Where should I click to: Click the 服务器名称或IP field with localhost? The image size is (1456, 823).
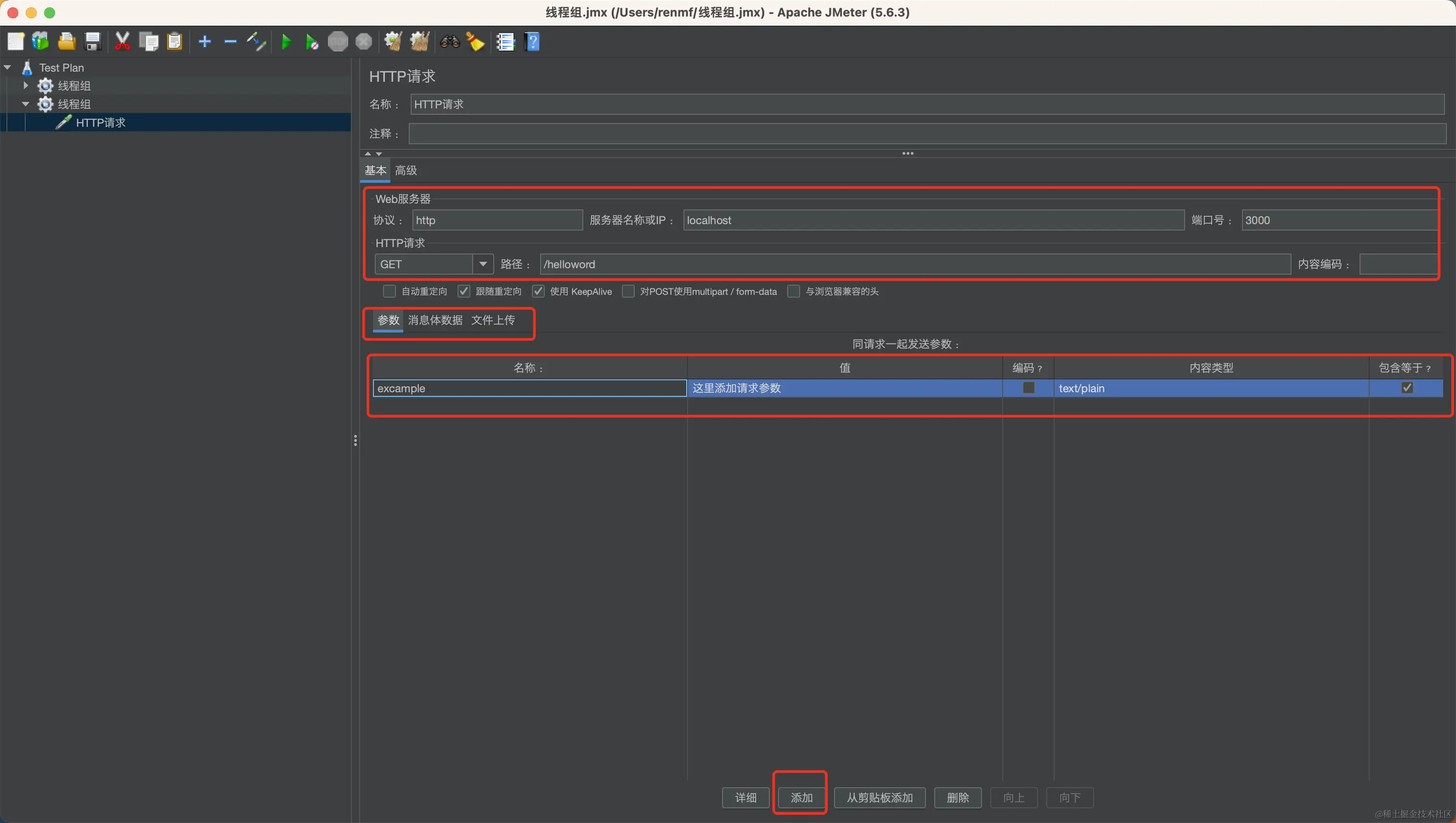pos(934,220)
